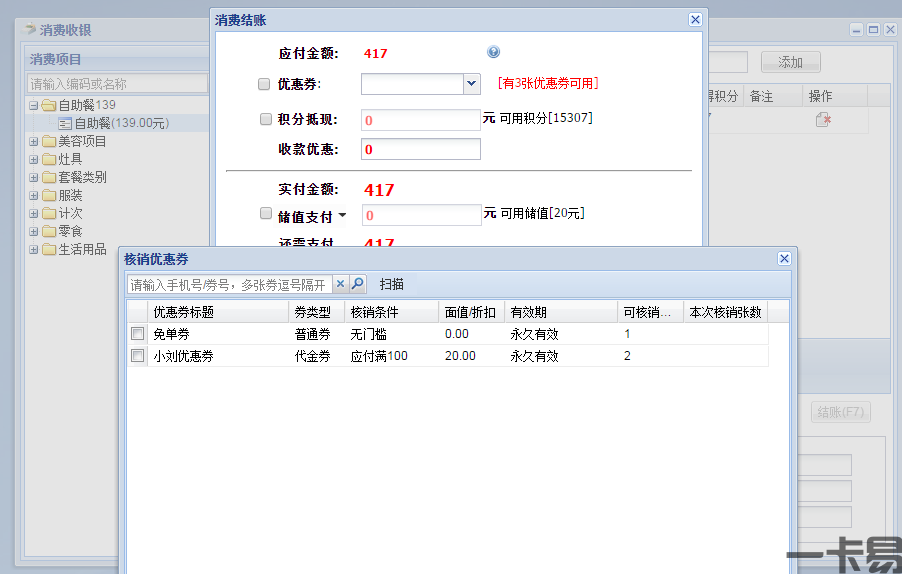This screenshot has width=902, height=574.
Task: Close the 核销优惠券 dialog
Action: click(784, 259)
